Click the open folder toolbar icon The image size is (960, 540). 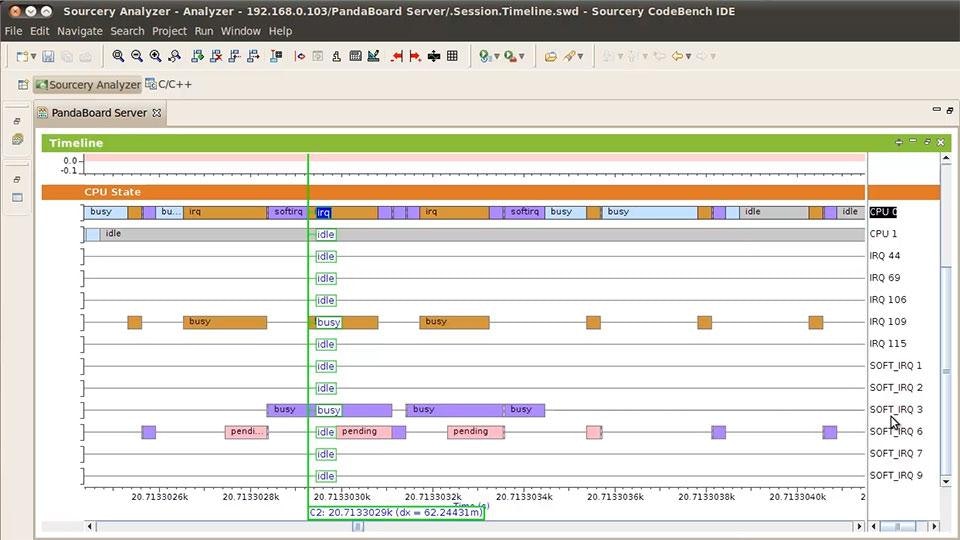coord(550,56)
